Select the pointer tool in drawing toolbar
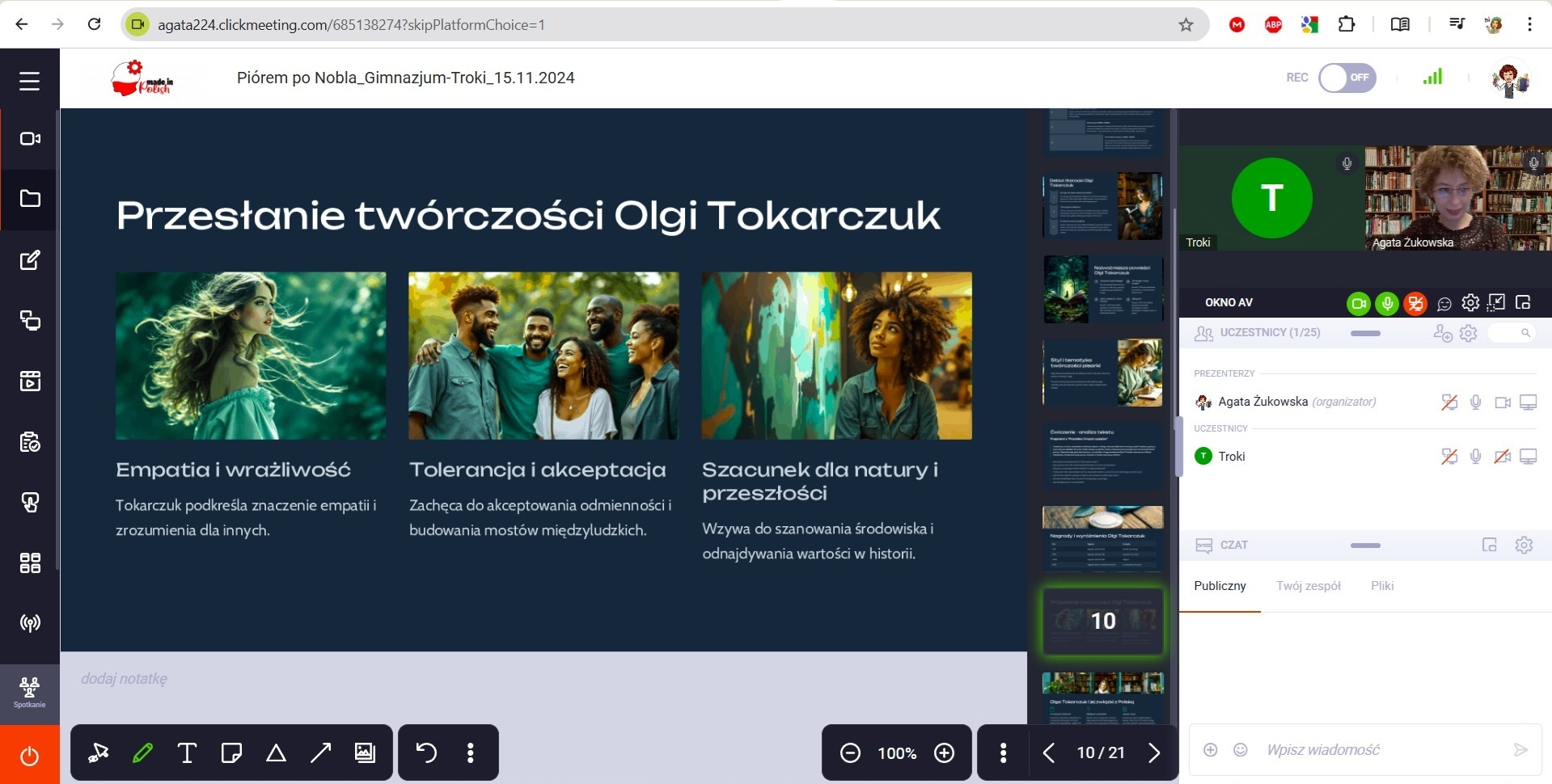 [99, 753]
